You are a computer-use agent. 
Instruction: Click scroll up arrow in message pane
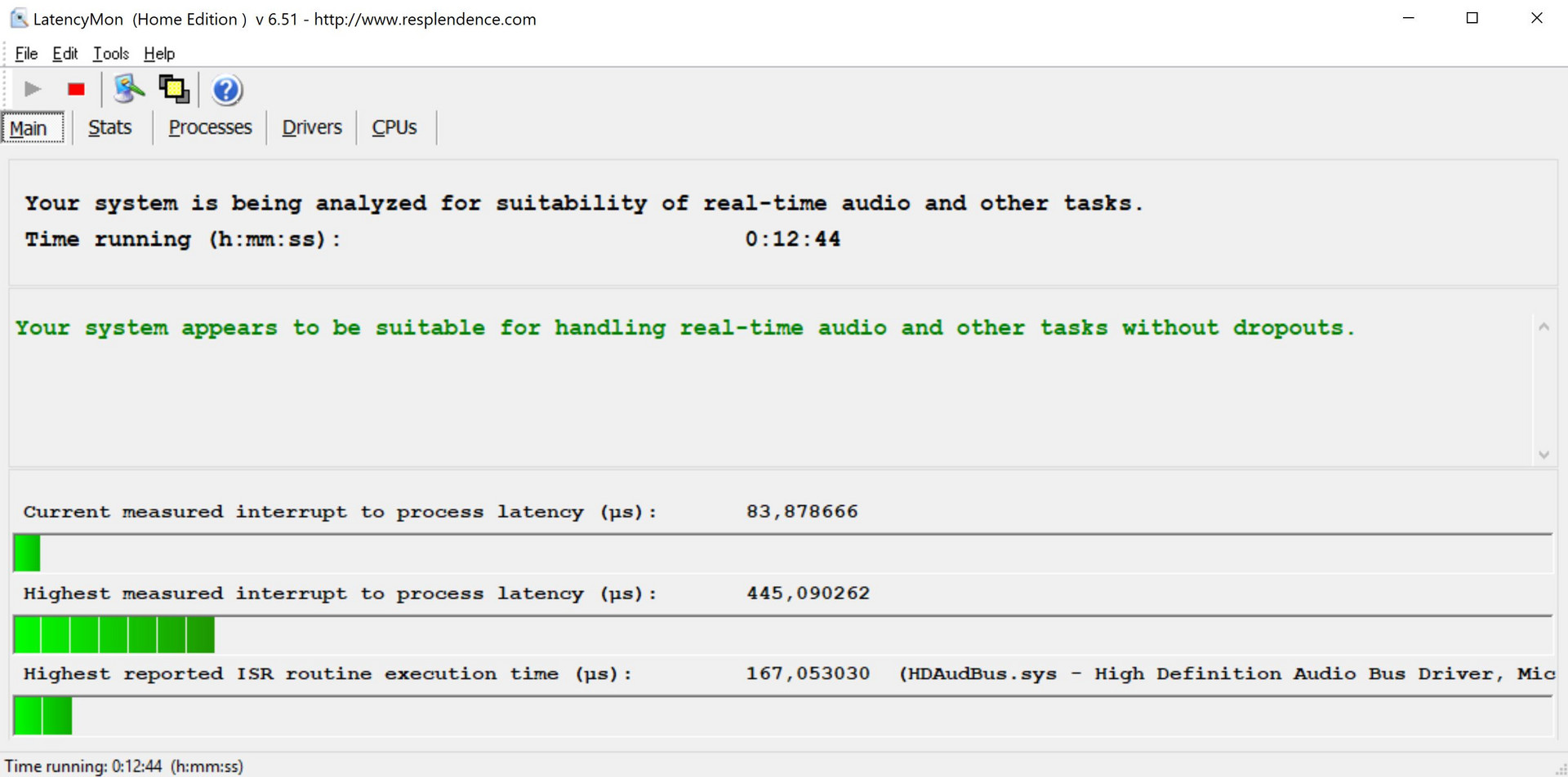pyautogui.click(x=1543, y=327)
